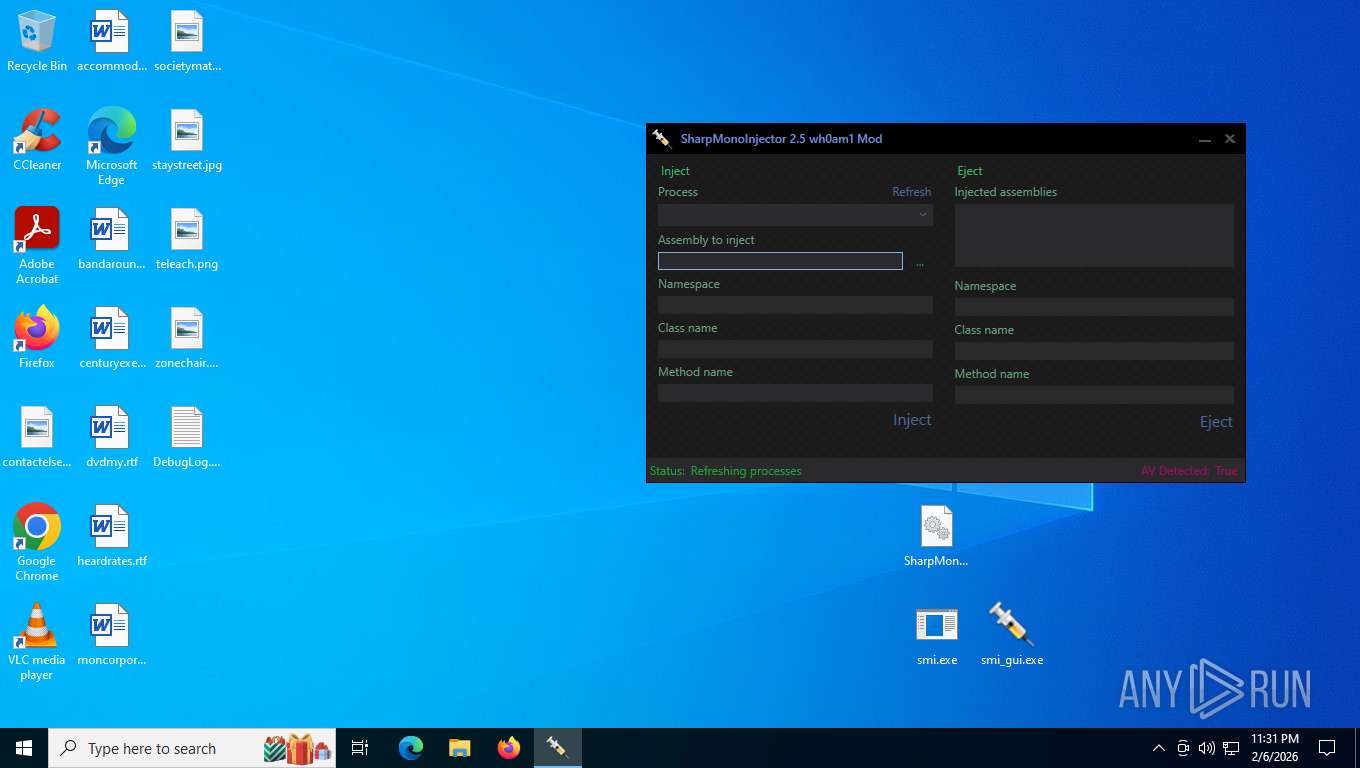
Task: Select the smi_gui.exe syringe icon
Action: [1011, 635]
